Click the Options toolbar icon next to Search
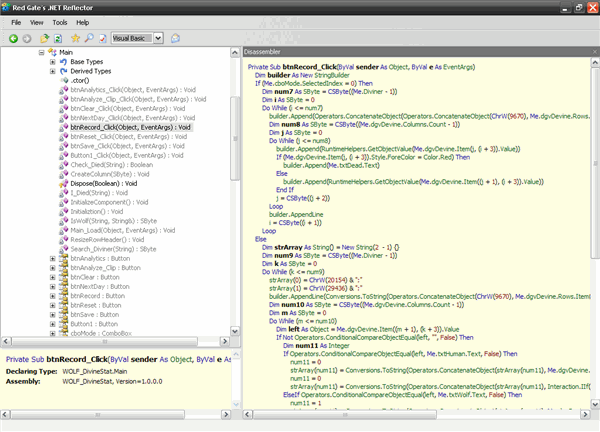This screenshot has height=432, width=600. (103, 38)
